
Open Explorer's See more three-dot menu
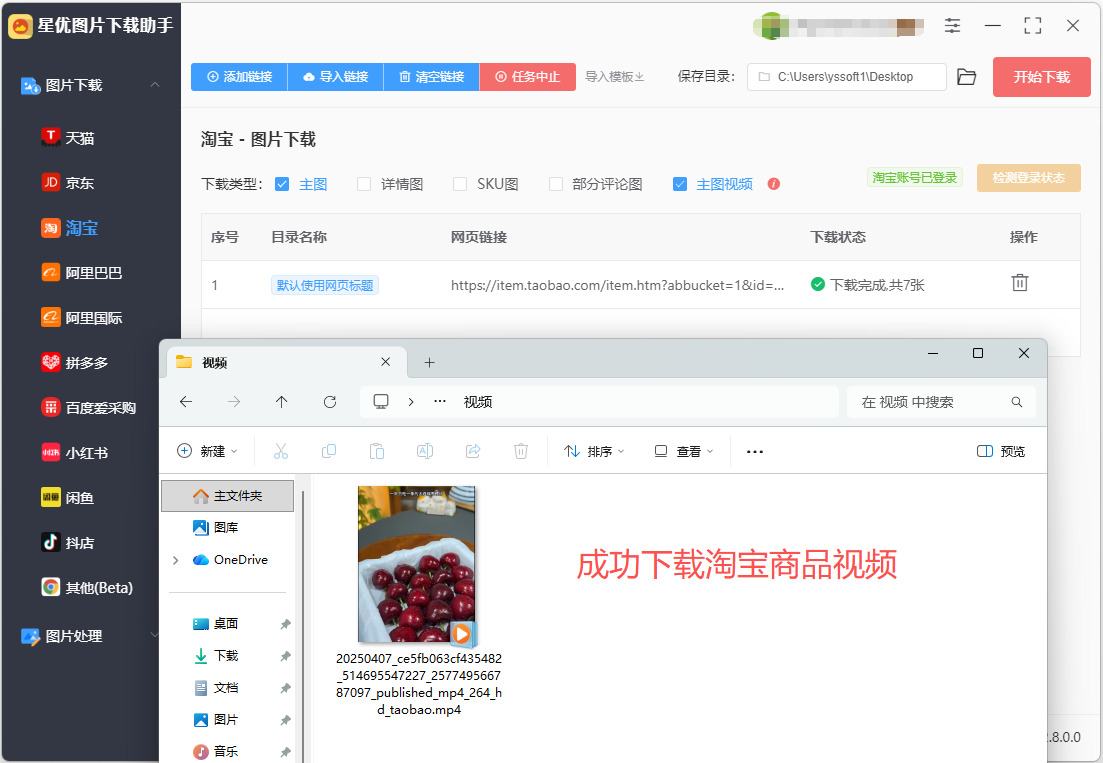755,451
